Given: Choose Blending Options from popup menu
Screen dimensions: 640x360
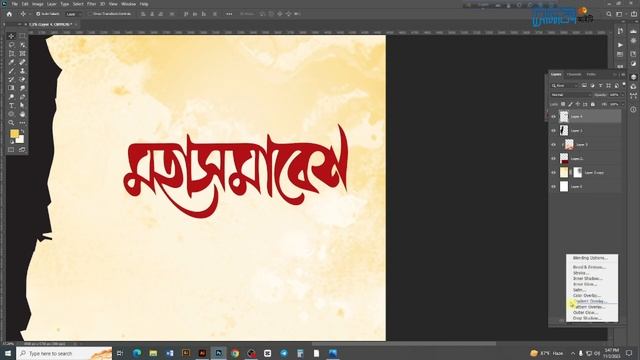Looking at the screenshot, I should click(x=590, y=258).
